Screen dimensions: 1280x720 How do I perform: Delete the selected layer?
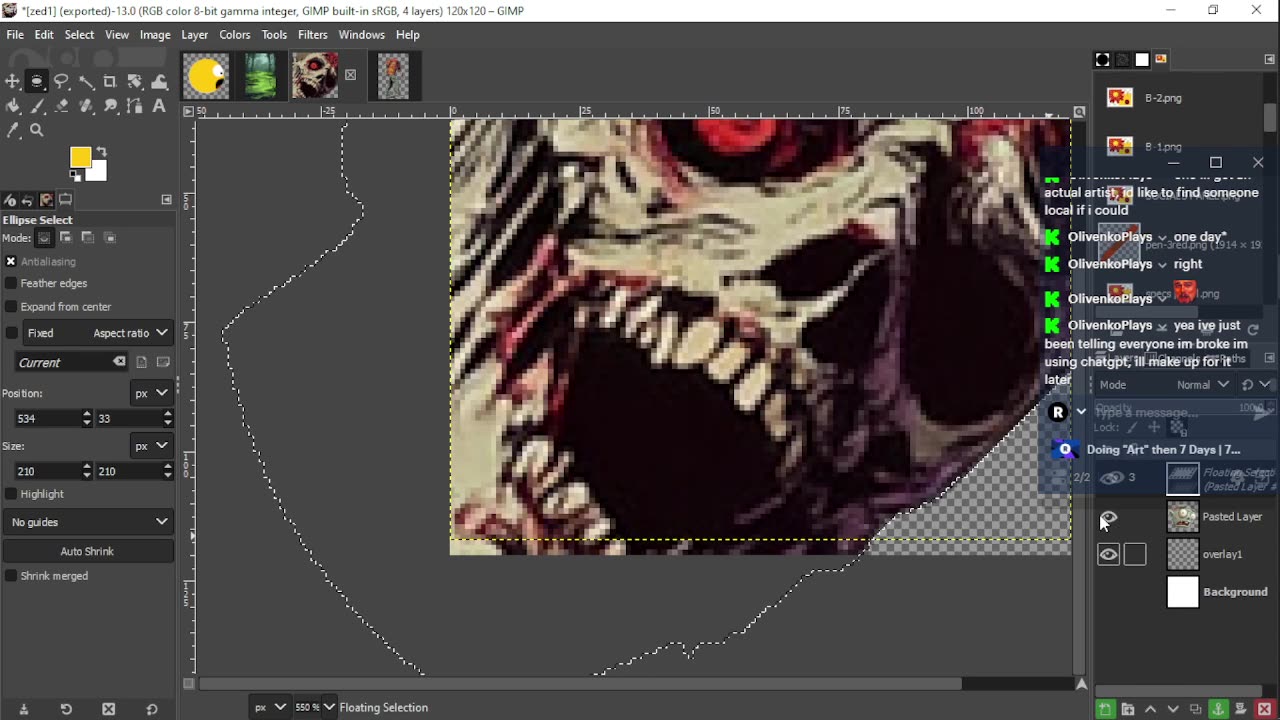click(1264, 709)
